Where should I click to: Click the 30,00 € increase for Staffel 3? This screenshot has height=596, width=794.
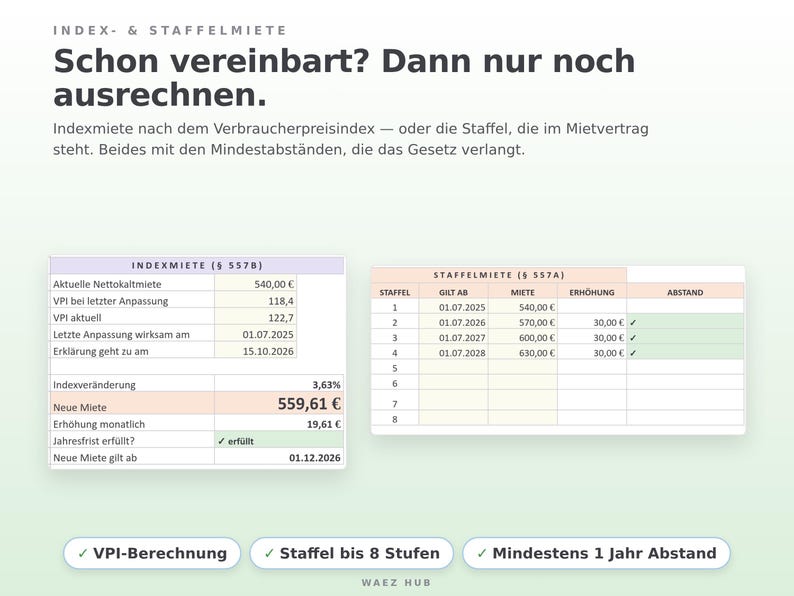click(x=592, y=337)
